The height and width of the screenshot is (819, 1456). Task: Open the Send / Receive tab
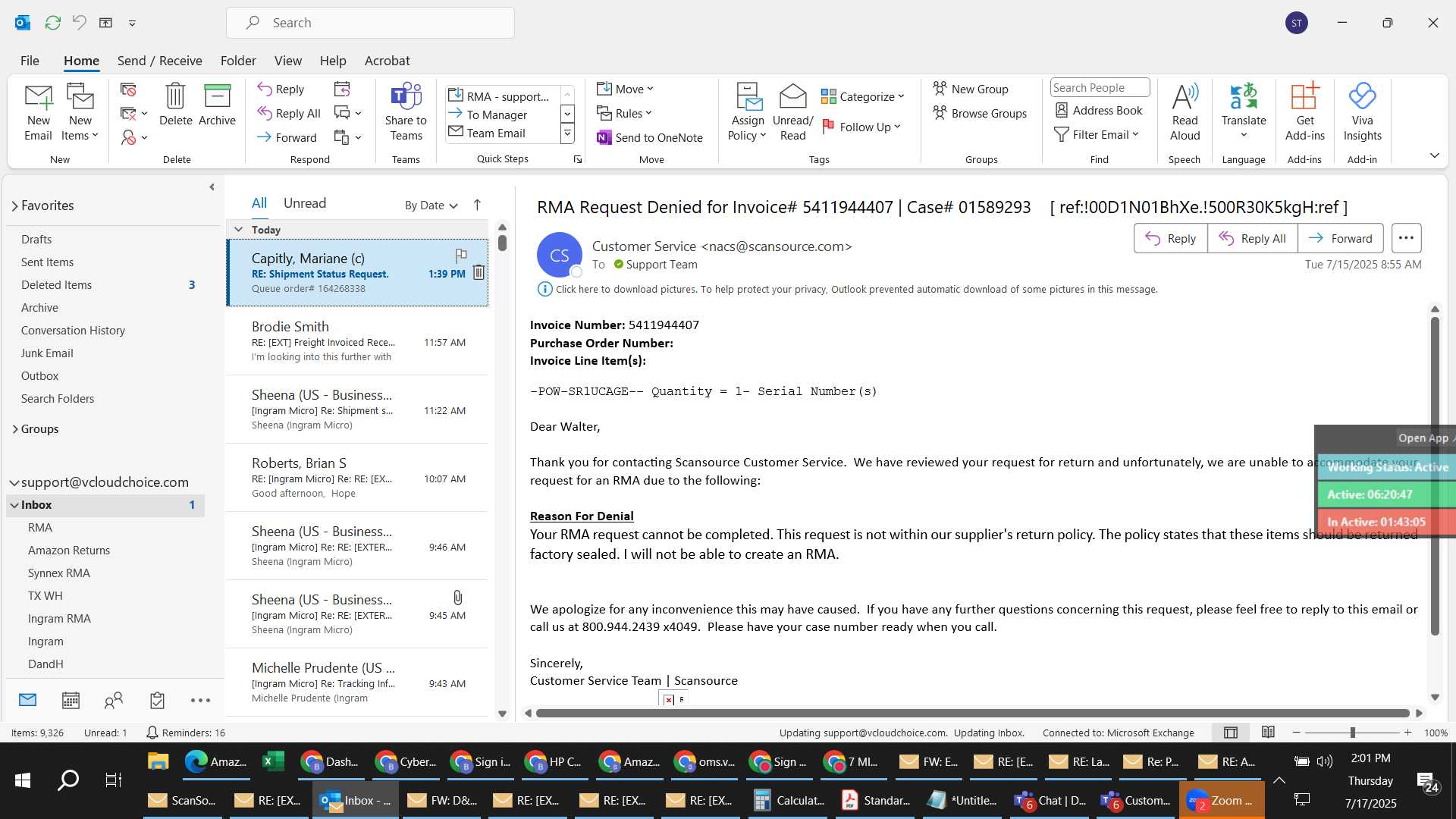[159, 61]
